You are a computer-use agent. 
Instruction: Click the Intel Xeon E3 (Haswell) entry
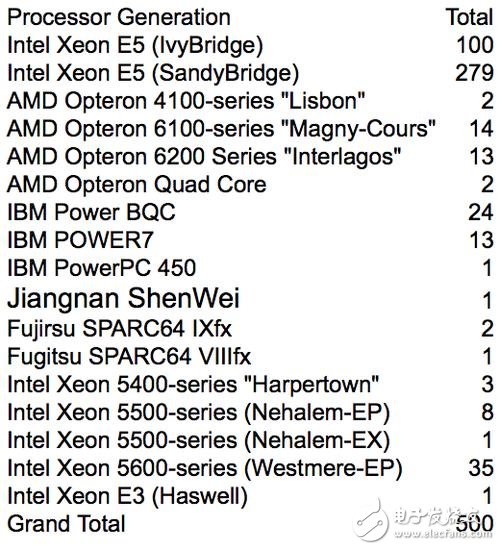click(x=127, y=496)
